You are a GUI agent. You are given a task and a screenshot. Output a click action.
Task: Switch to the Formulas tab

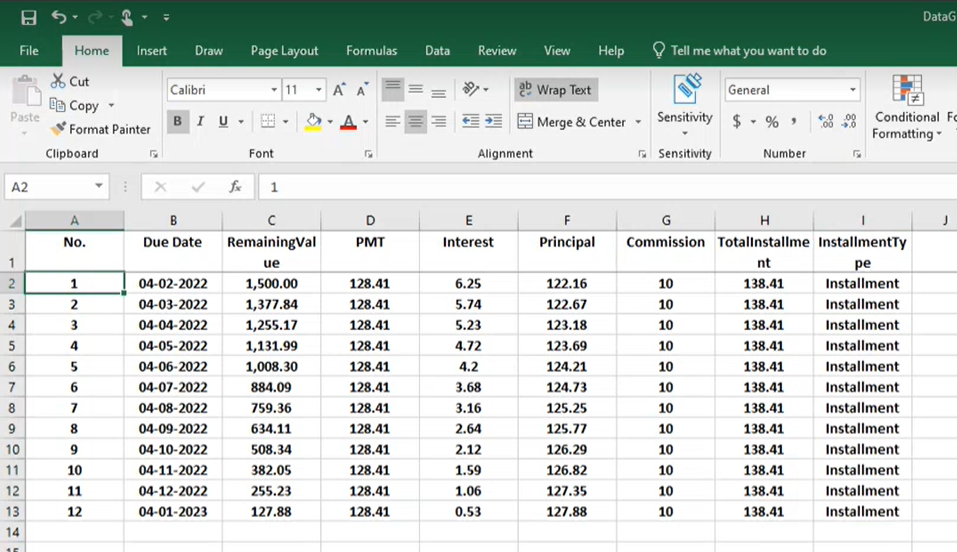tap(371, 51)
